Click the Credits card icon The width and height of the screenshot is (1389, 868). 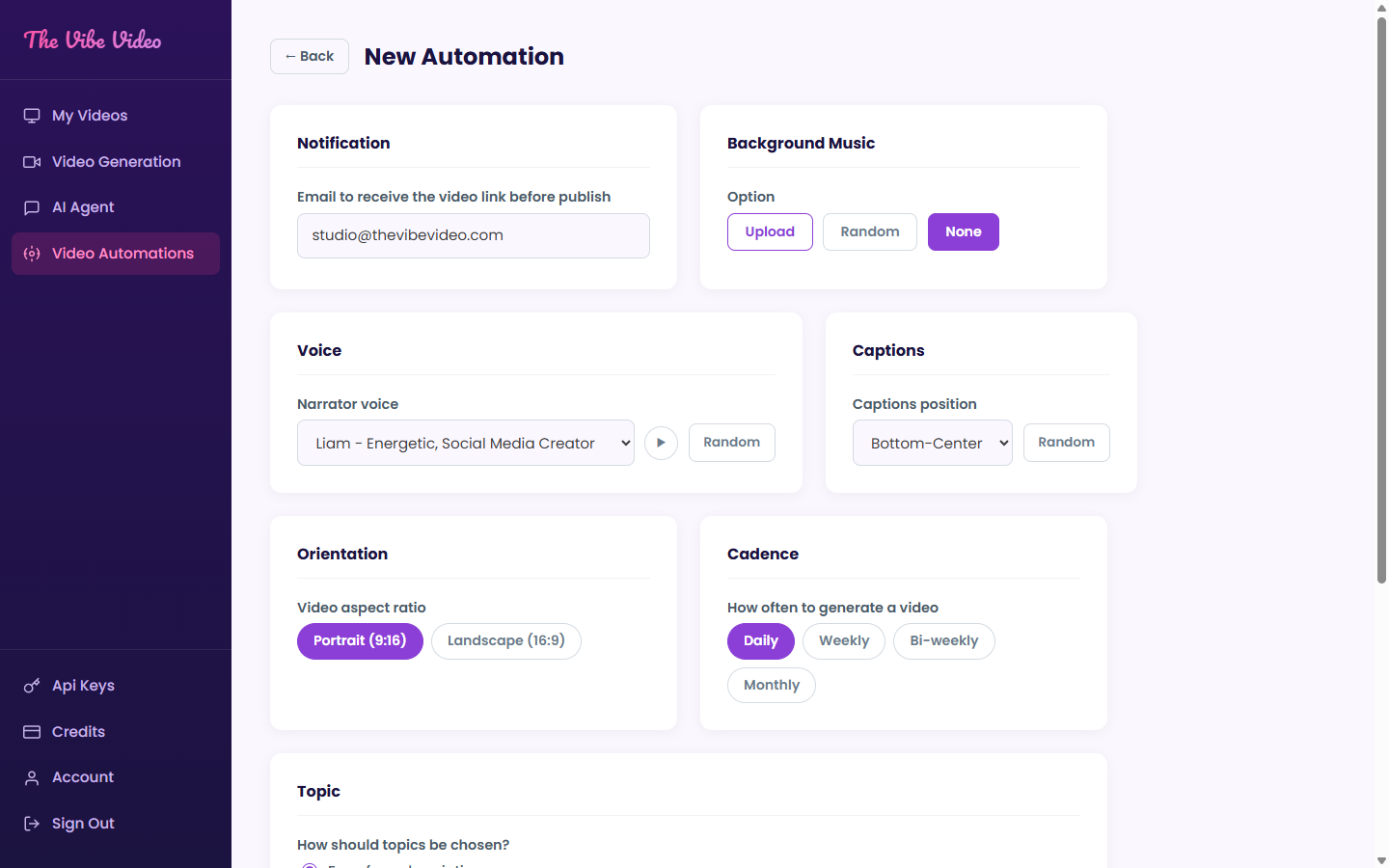coord(32,732)
